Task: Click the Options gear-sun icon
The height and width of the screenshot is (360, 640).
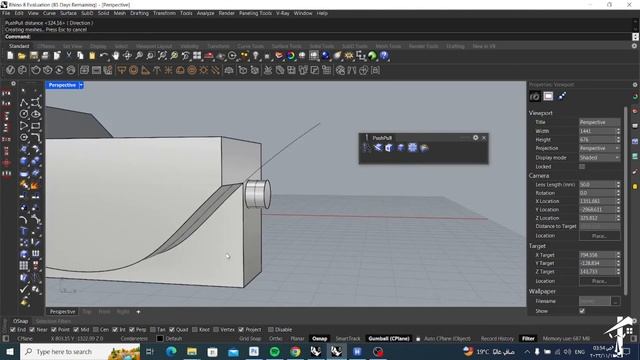Action: point(349,56)
